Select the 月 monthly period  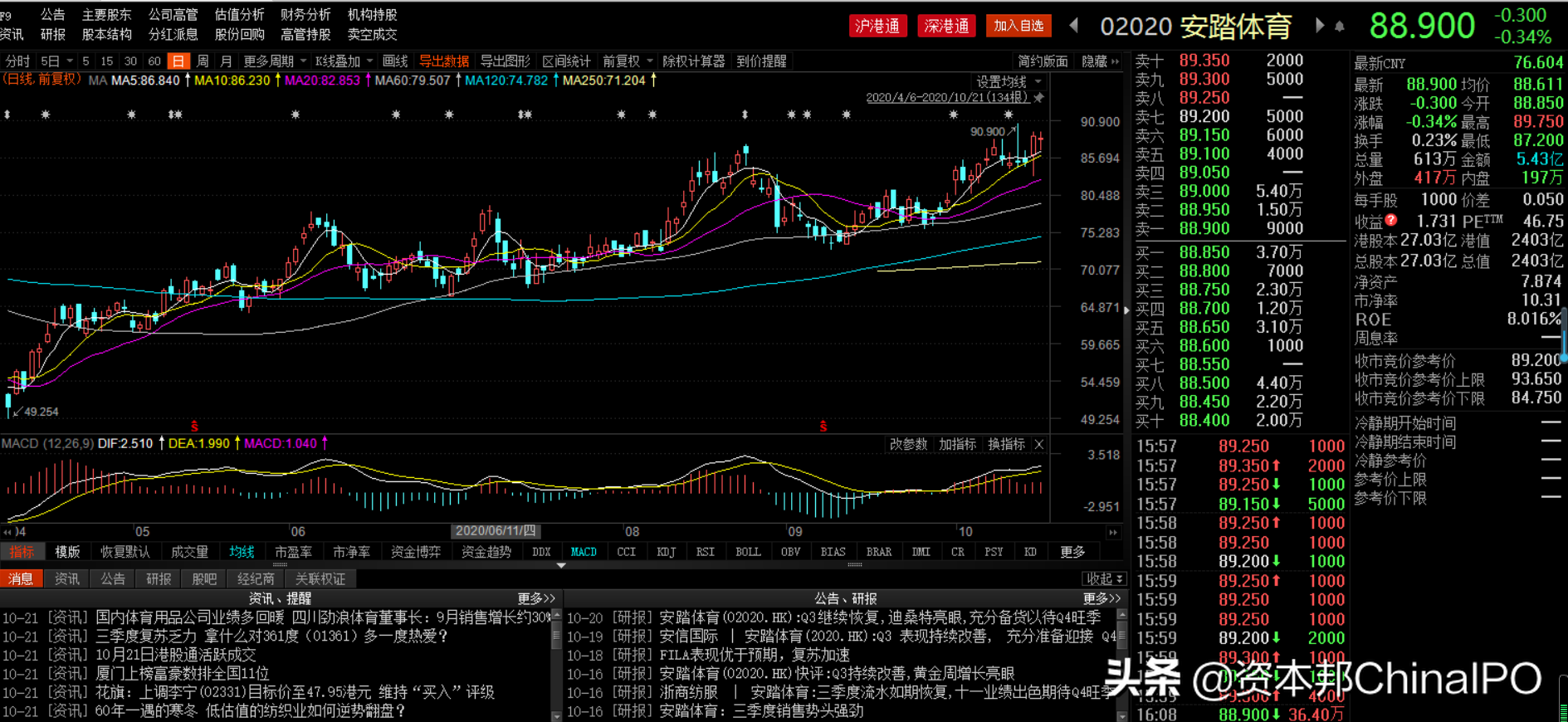pos(226,61)
